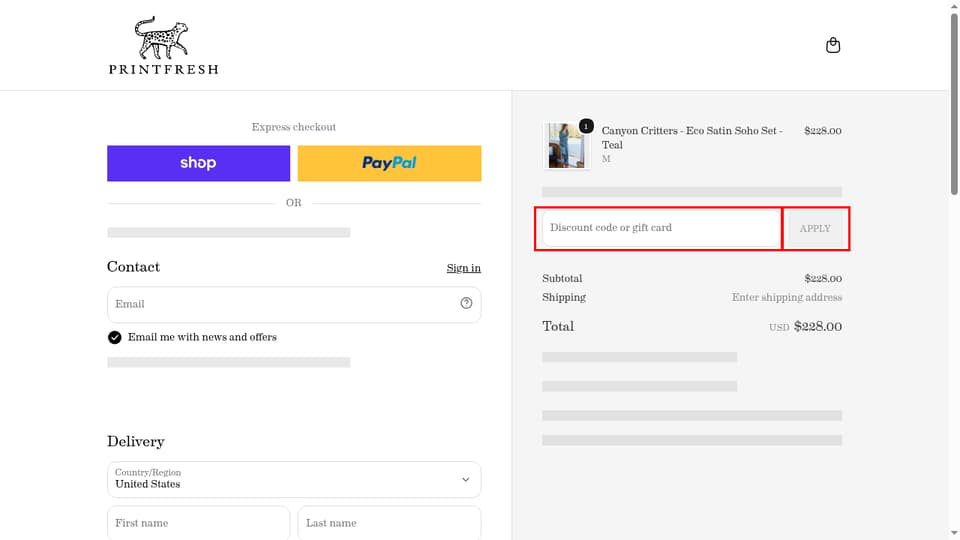Click the Delivery section heading
This screenshot has width=960, height=540.
tap(136, 441)
